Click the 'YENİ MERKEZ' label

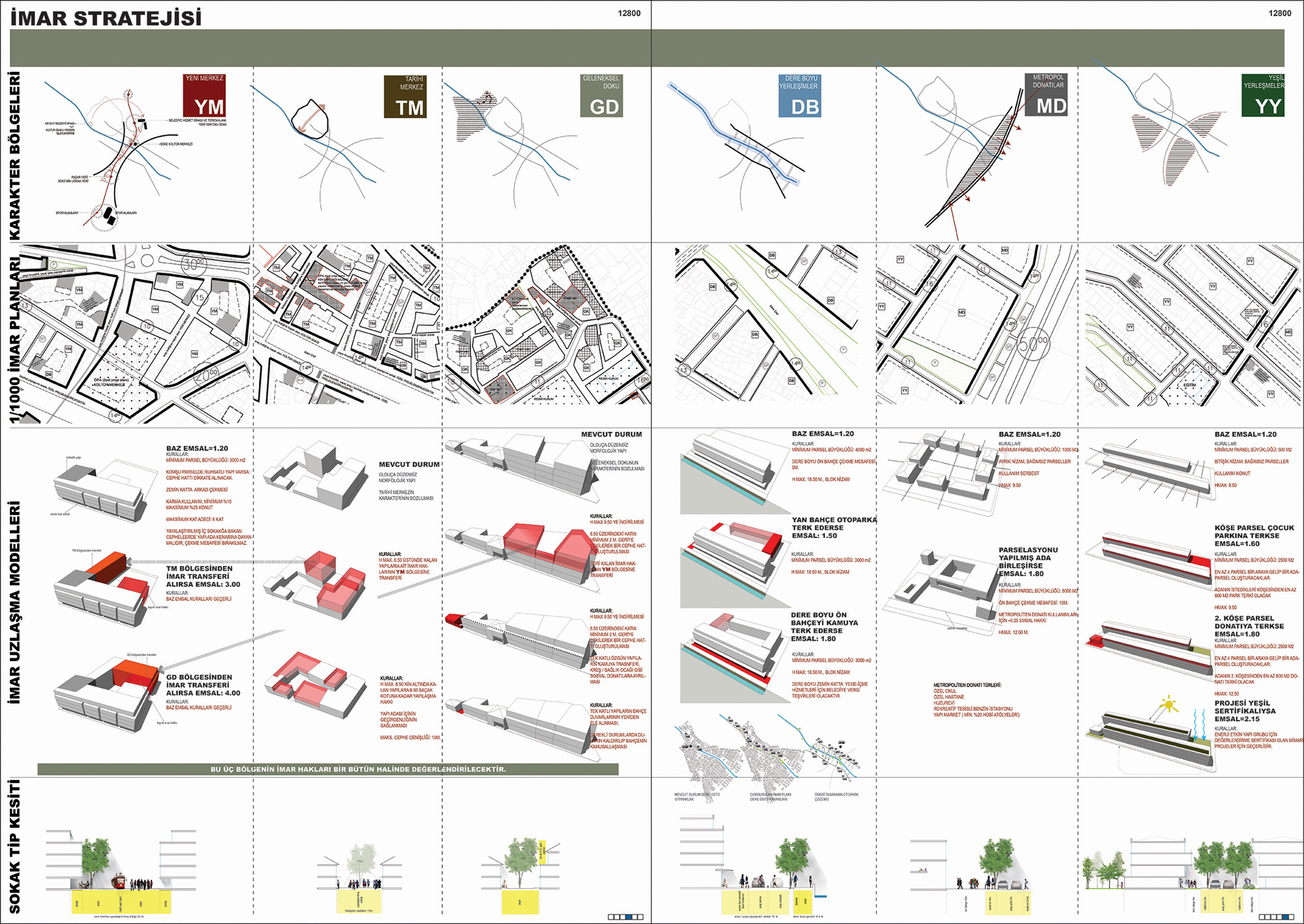pyautogui.click(x=204, y=78)
